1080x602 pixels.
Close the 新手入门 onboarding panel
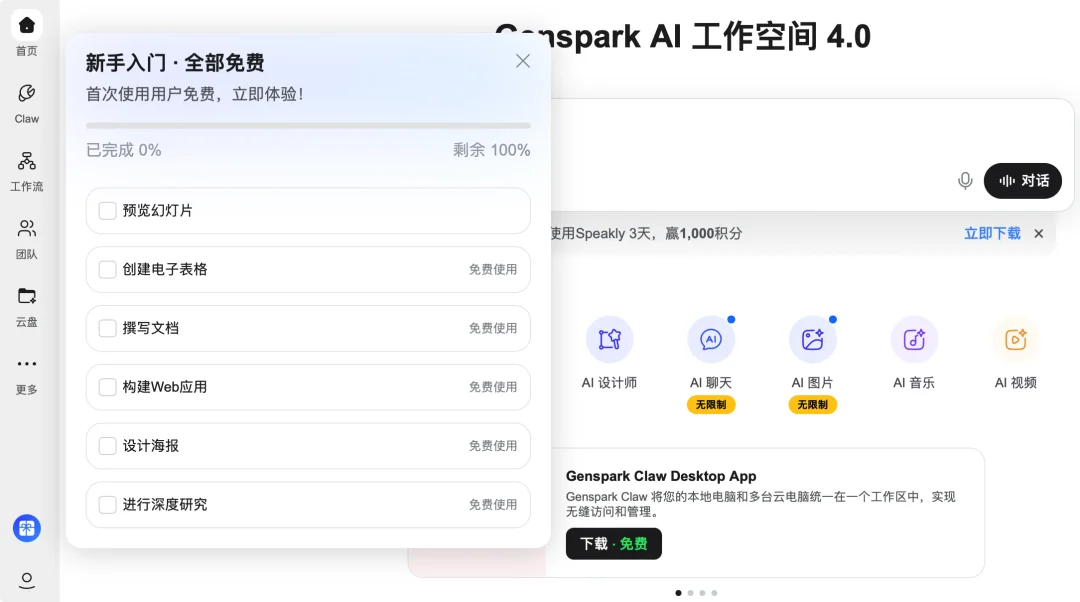pos(523,61)
